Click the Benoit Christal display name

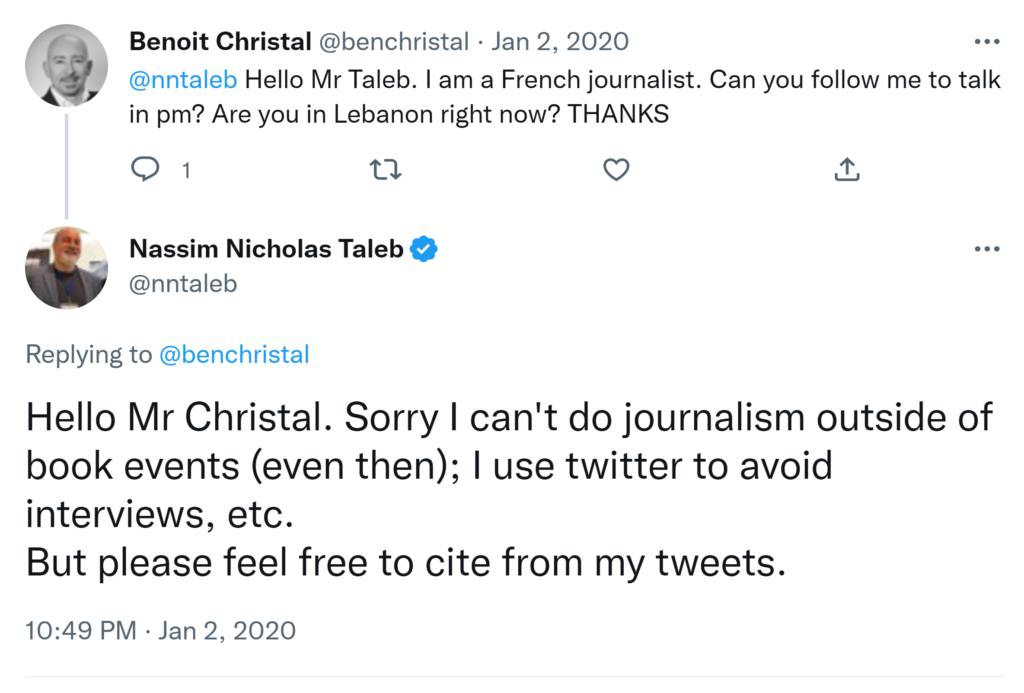pos(220,42)
